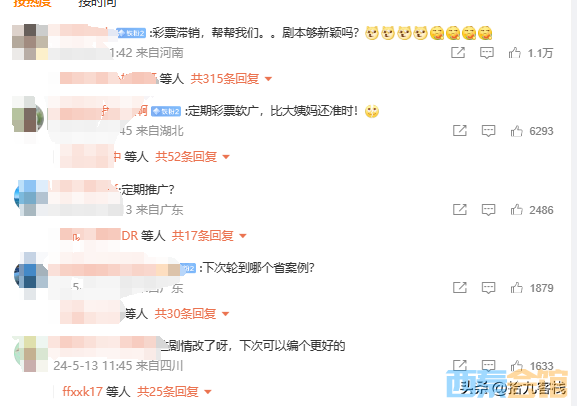577x406 pixels.
Task: Switch to the 按时间 sort tab
Action: [x=97, y=3]
